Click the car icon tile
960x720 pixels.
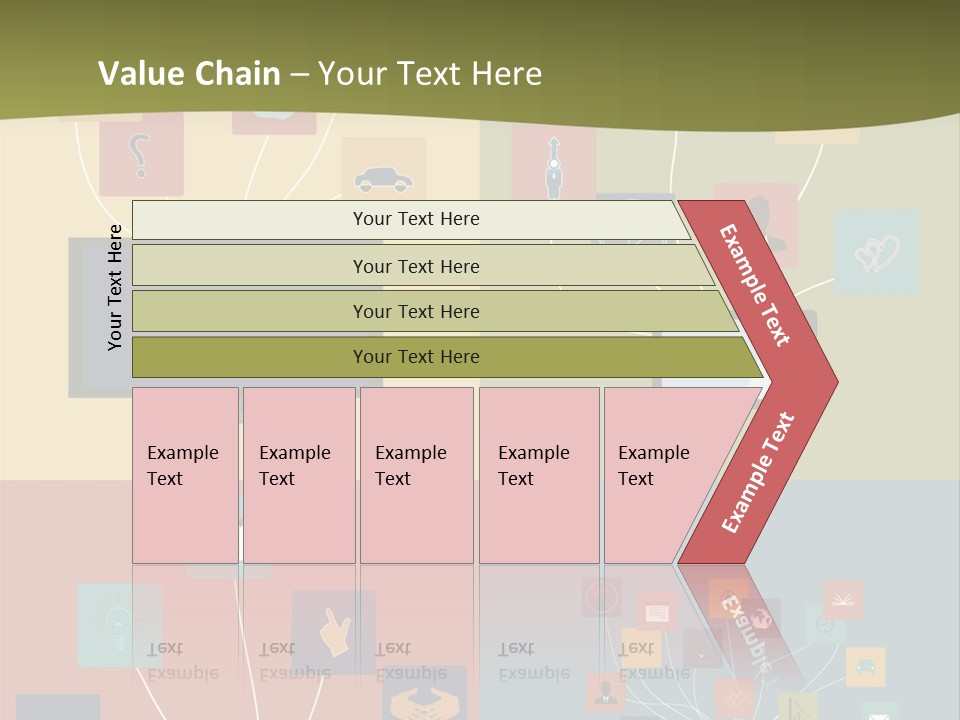pos(383,178)
